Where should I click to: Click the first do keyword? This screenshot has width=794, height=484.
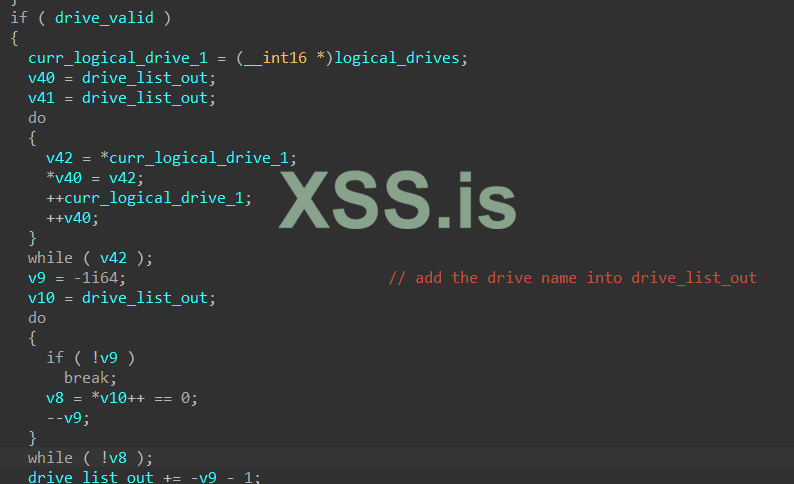pos(37,118)
